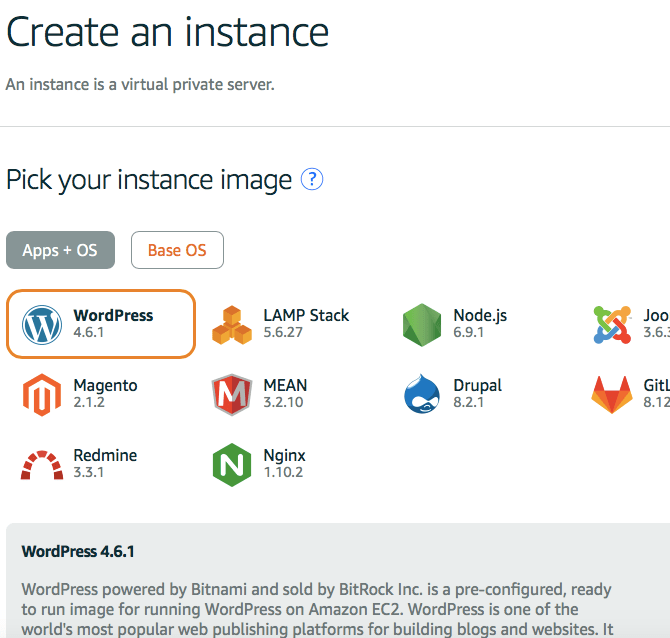
Task: Switch to Base OS tab
Action: click(x=177, y=250)
